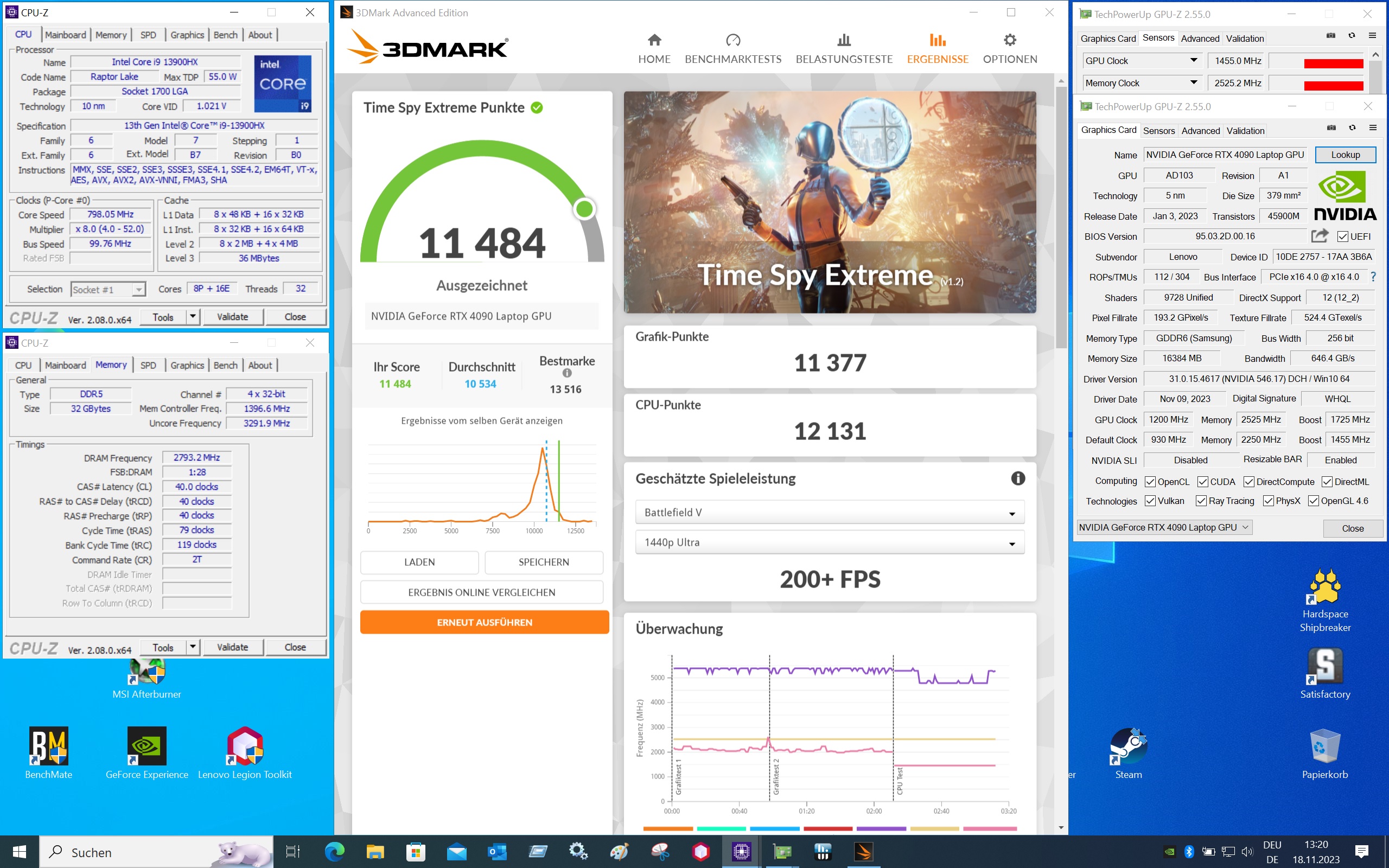1389x868 pixels.
Task: Expand Tools arrow in top CPU-Z window
Action: click(193, 316)
